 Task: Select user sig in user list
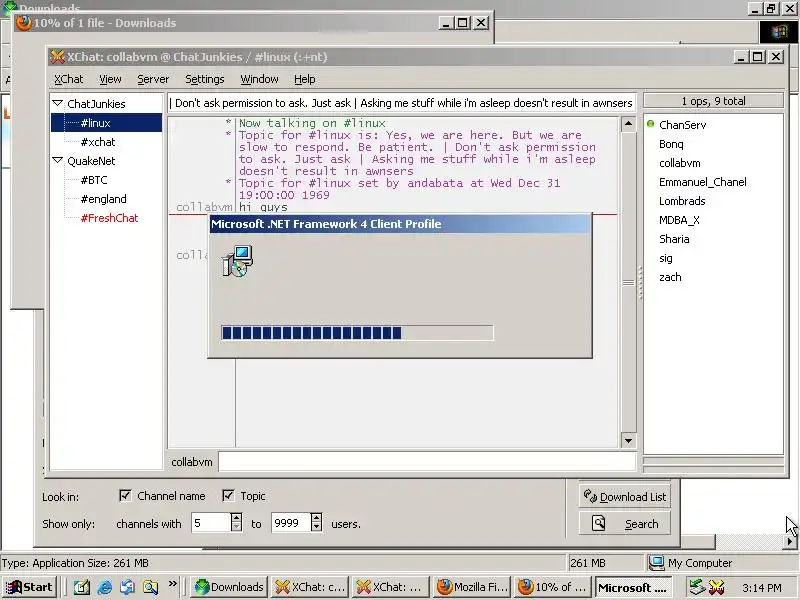pyautogui.click(x=666, y=258)
